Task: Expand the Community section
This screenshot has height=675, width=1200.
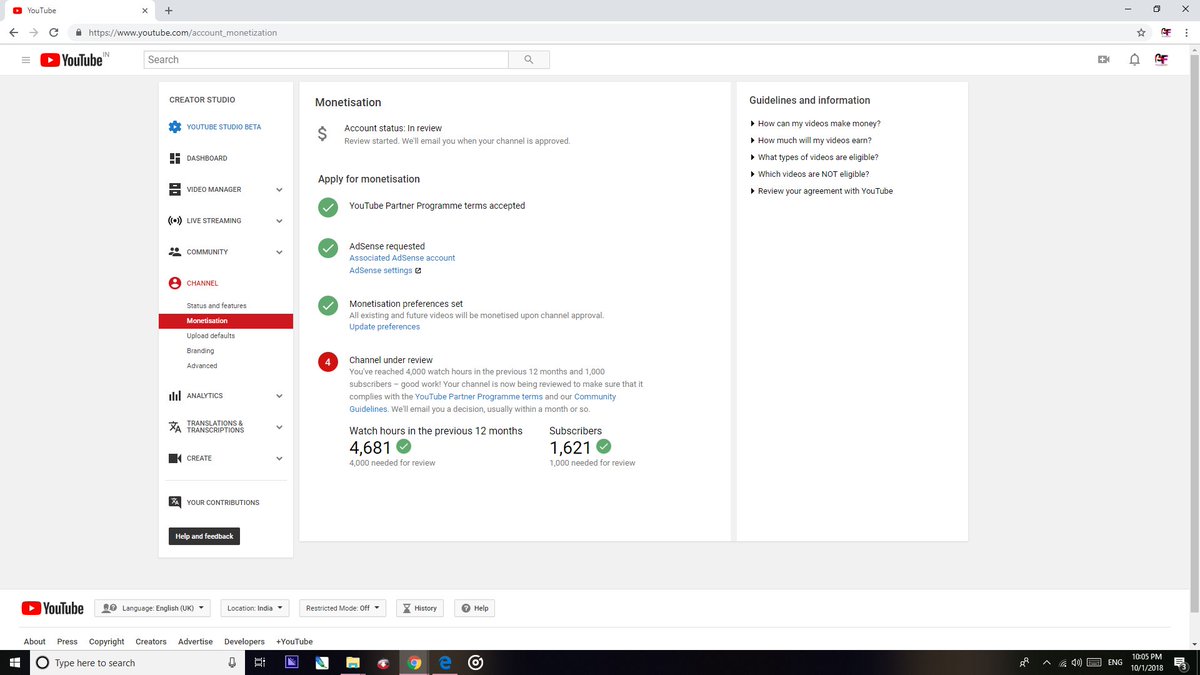Action: 279,252
